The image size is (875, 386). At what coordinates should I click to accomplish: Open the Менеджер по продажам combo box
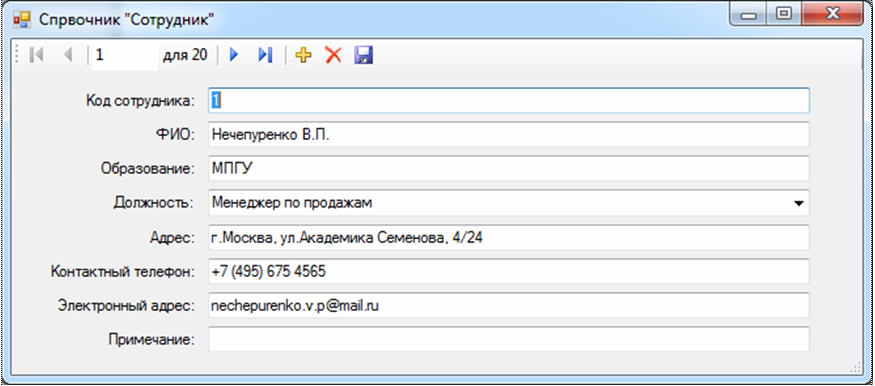(x=508, y=203)
